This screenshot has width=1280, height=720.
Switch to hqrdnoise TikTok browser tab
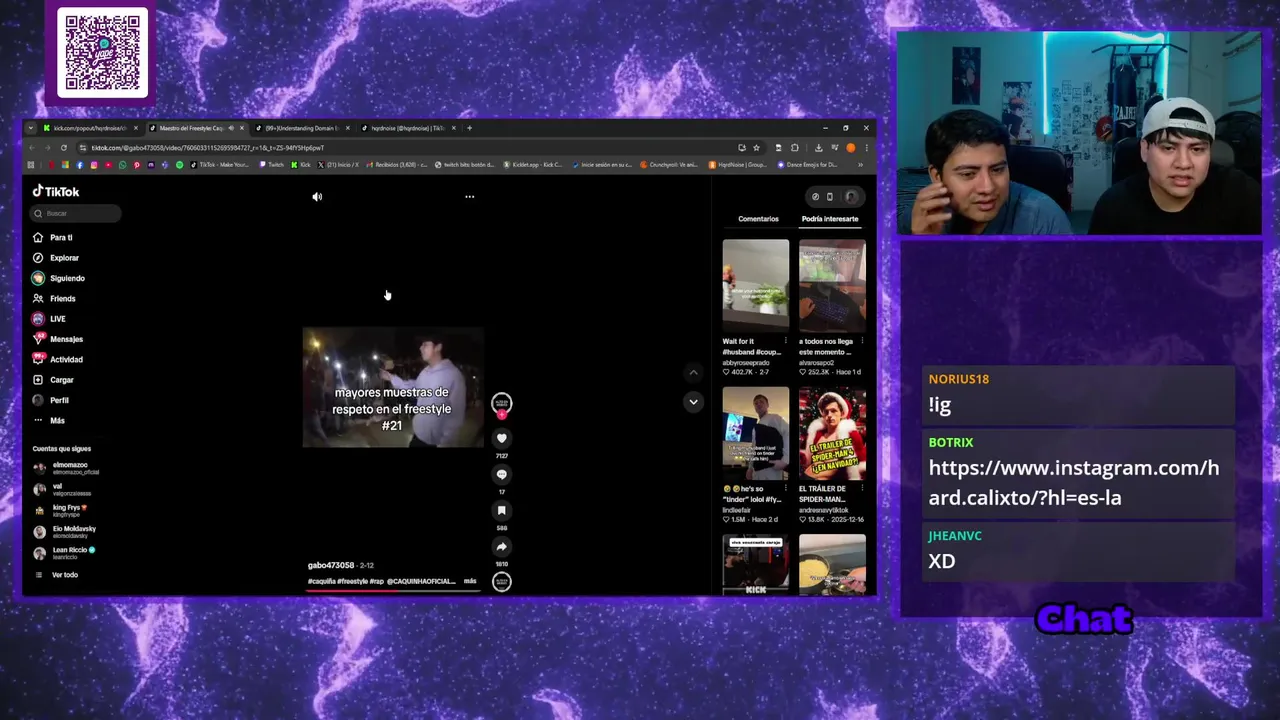[408, 128]
